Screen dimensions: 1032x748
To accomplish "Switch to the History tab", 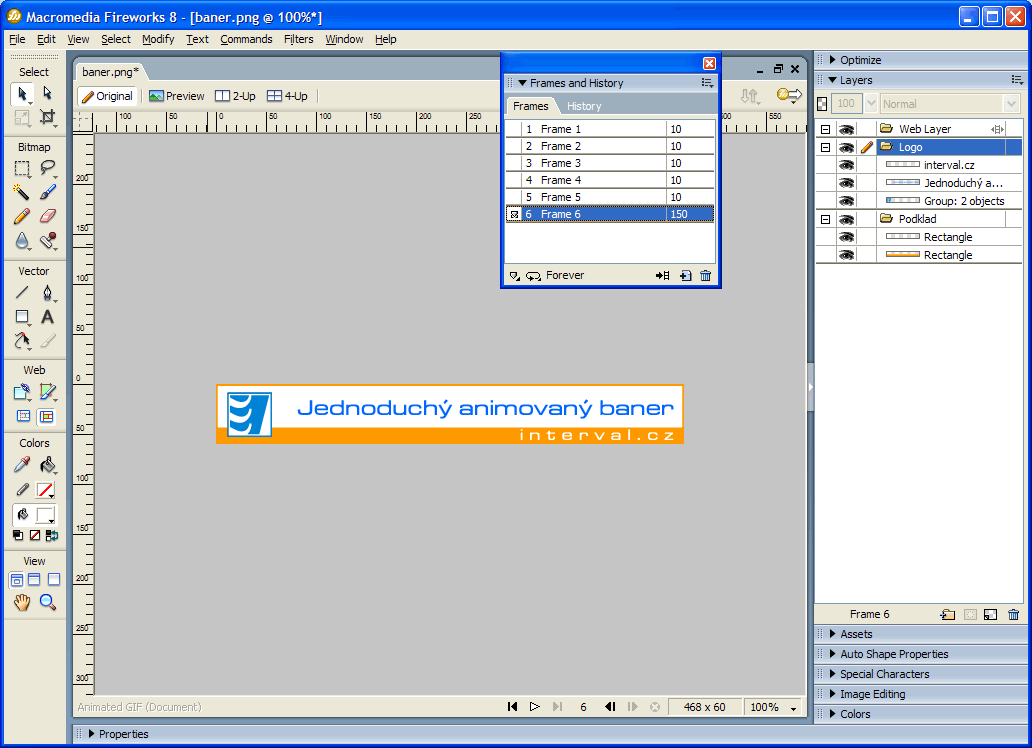I will pos(584,106).
